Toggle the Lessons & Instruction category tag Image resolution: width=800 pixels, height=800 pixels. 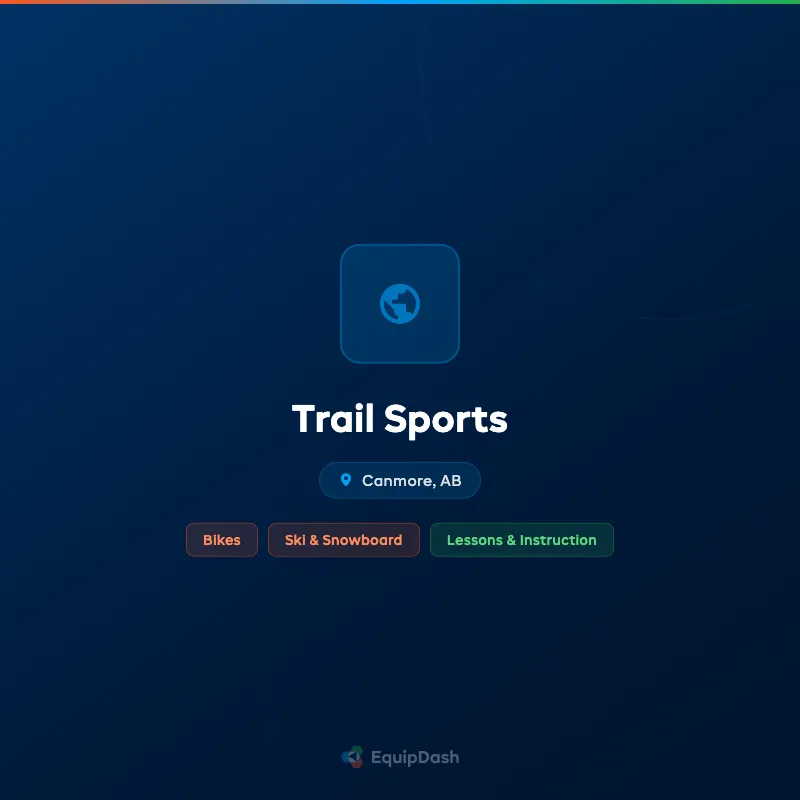tap(521, 540)
